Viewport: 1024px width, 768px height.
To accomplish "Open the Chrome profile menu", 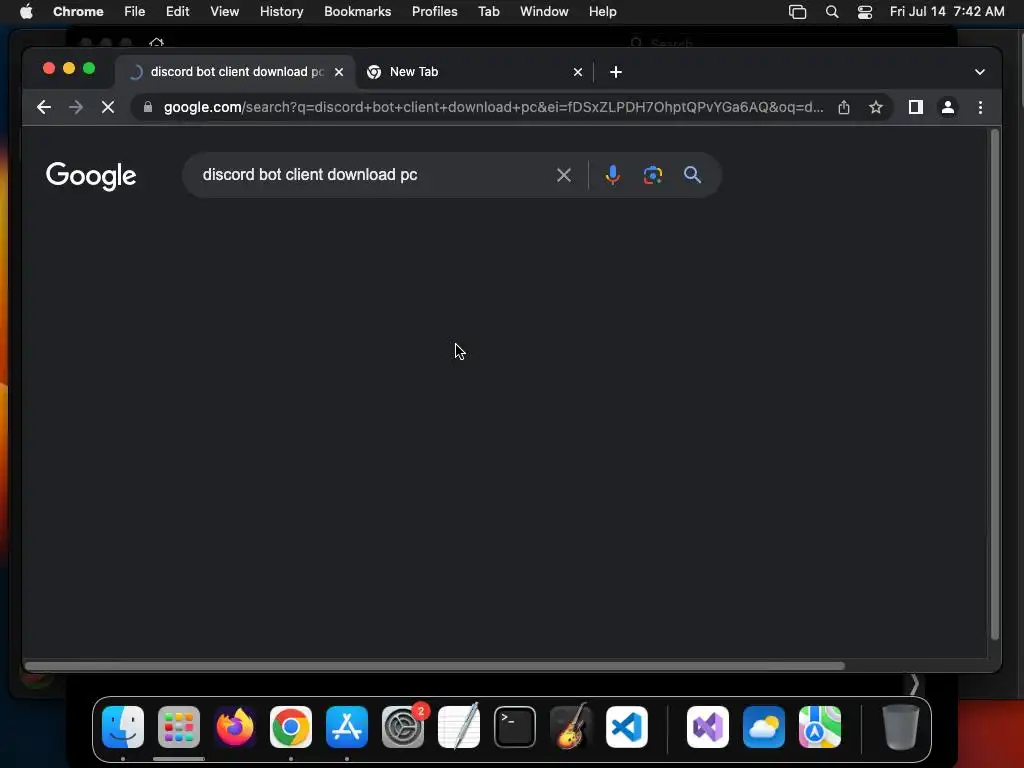I will tap(948, 107).
